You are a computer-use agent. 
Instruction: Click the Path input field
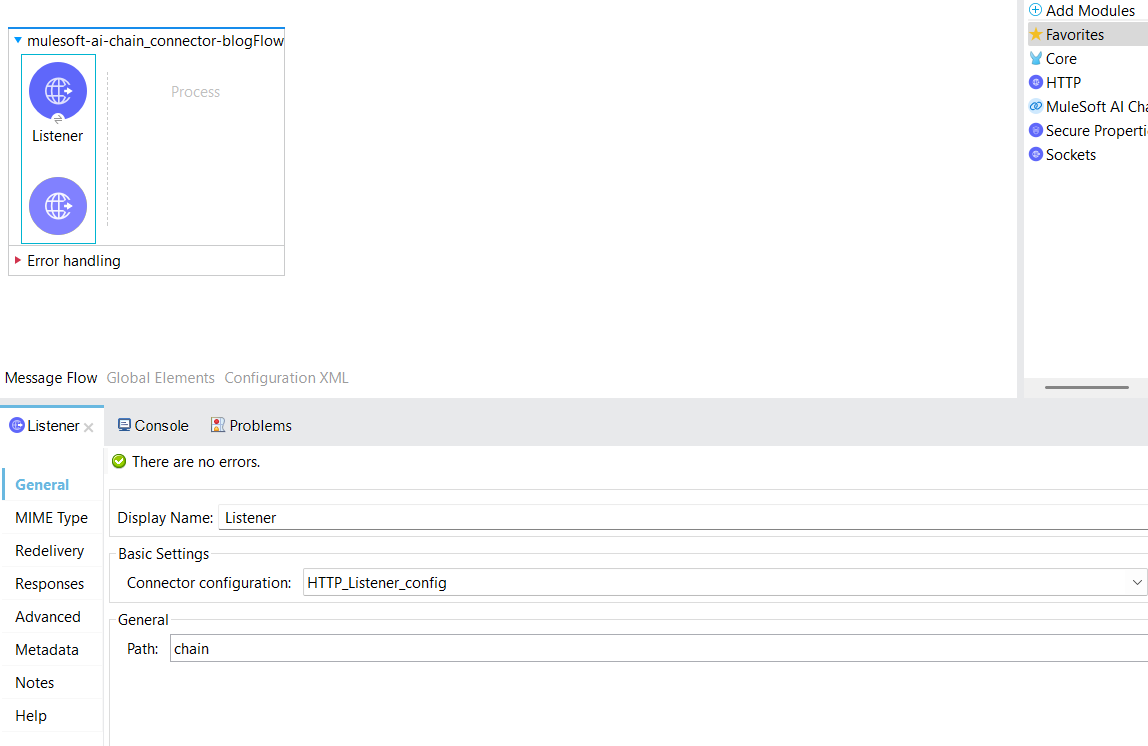659,649
